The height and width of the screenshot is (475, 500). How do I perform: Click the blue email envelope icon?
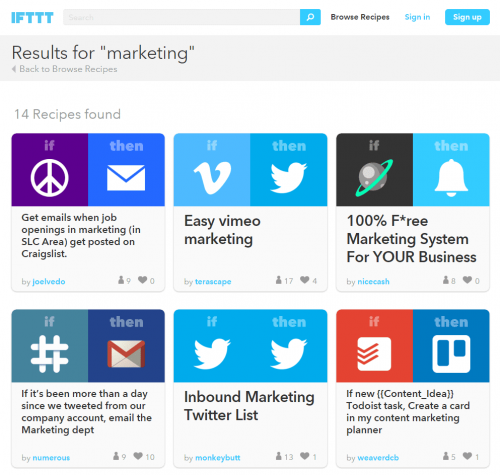coord(126,178)
